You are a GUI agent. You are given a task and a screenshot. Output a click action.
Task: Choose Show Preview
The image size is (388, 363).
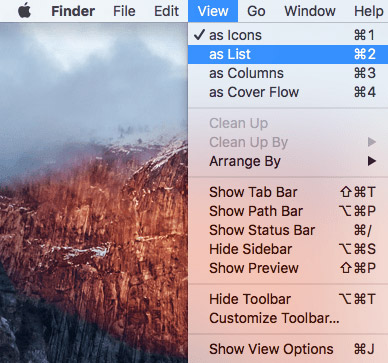point(288,268)
